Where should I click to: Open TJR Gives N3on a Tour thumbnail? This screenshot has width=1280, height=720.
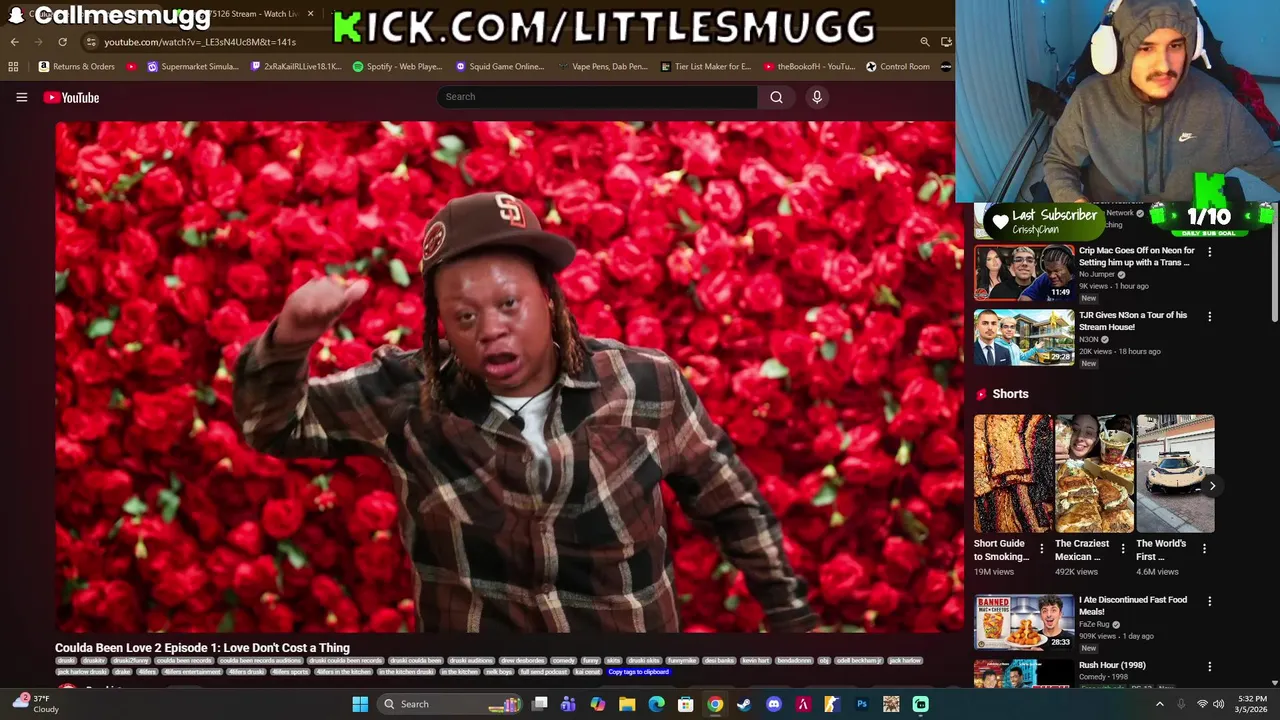(1024, 337)
